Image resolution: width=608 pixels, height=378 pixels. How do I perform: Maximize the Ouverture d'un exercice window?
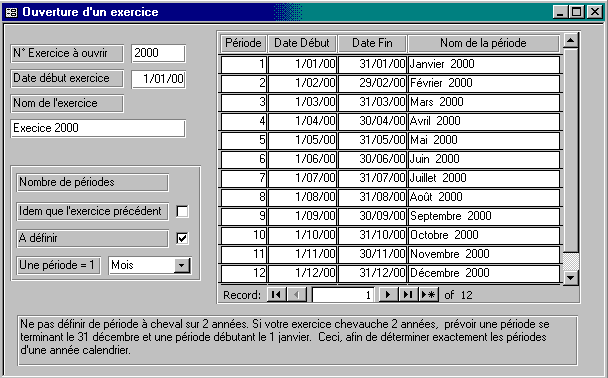pyautogui.click(x=577, y=12)
